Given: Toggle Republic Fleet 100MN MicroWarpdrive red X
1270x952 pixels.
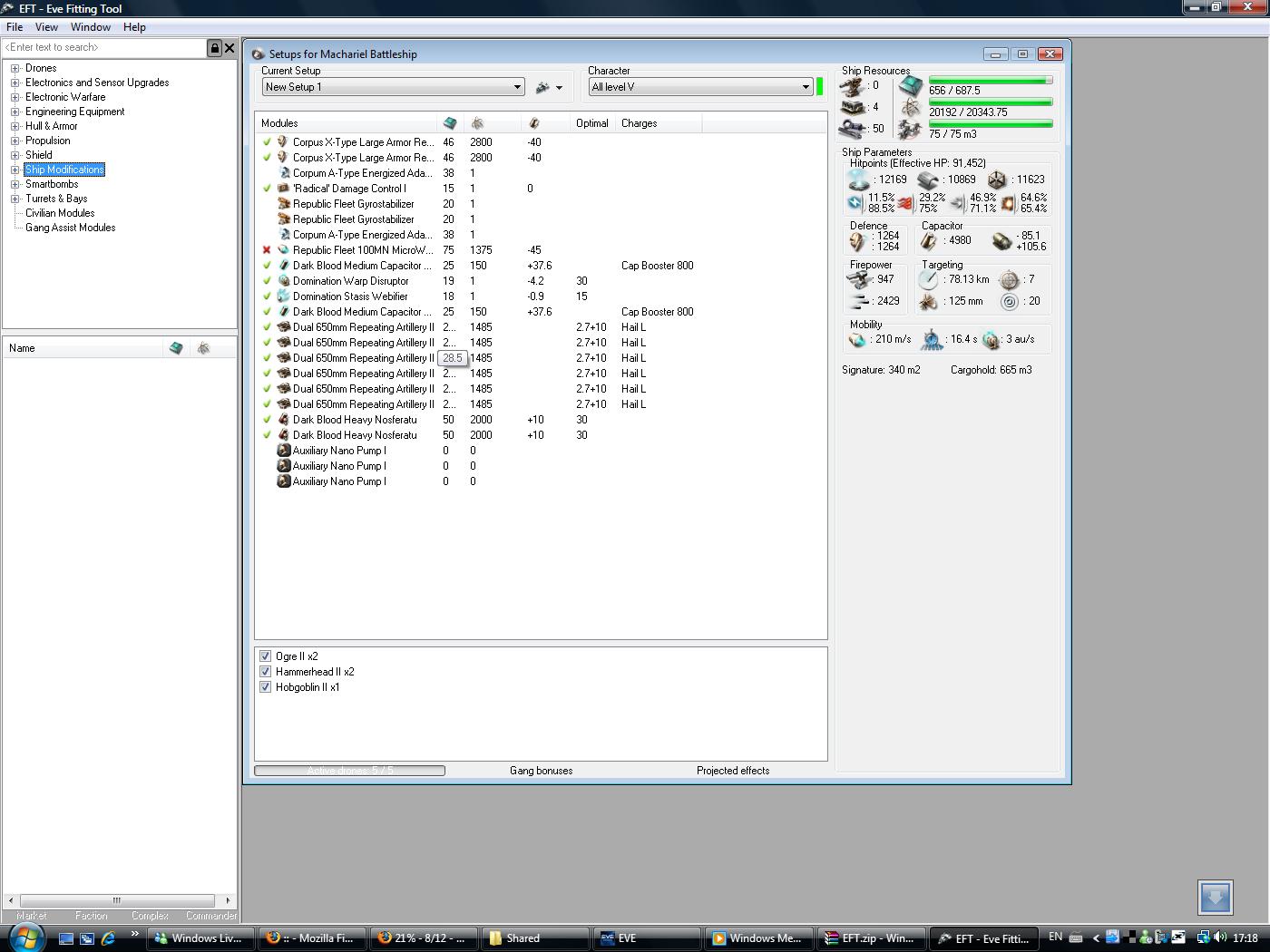Looking at the screenshot, I should click(267, 250).
